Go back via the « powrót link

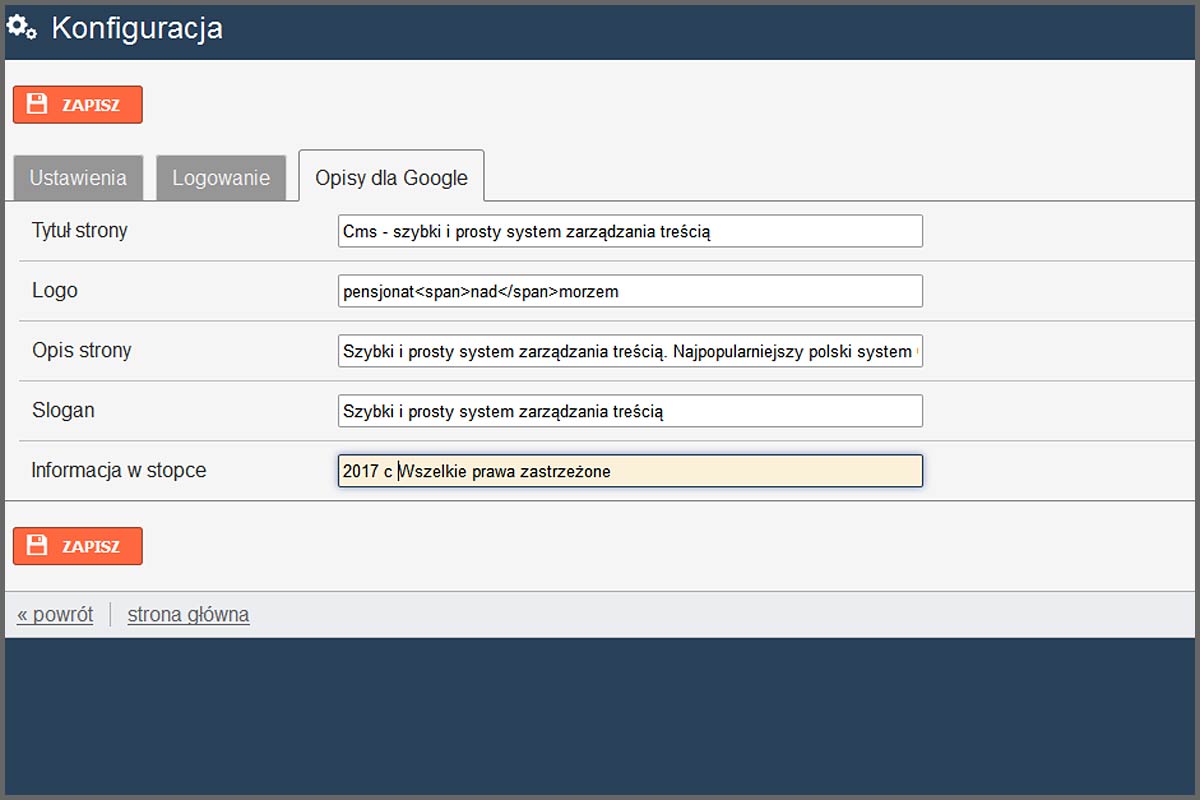[55, 614]
